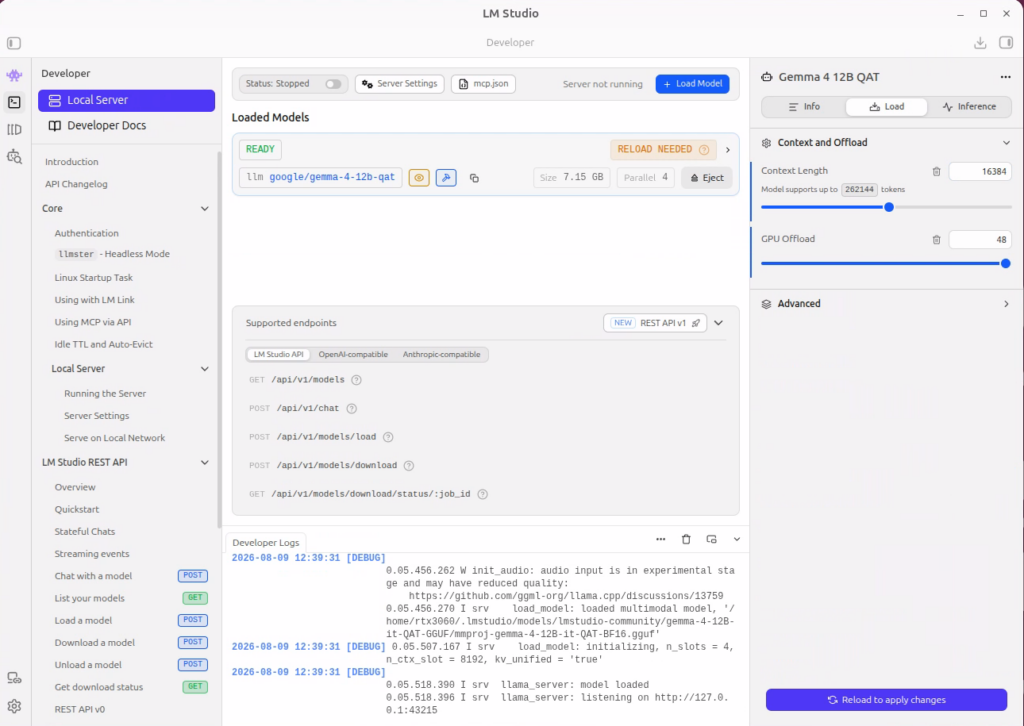Reset Context Length with trash icon

(936, 172)
